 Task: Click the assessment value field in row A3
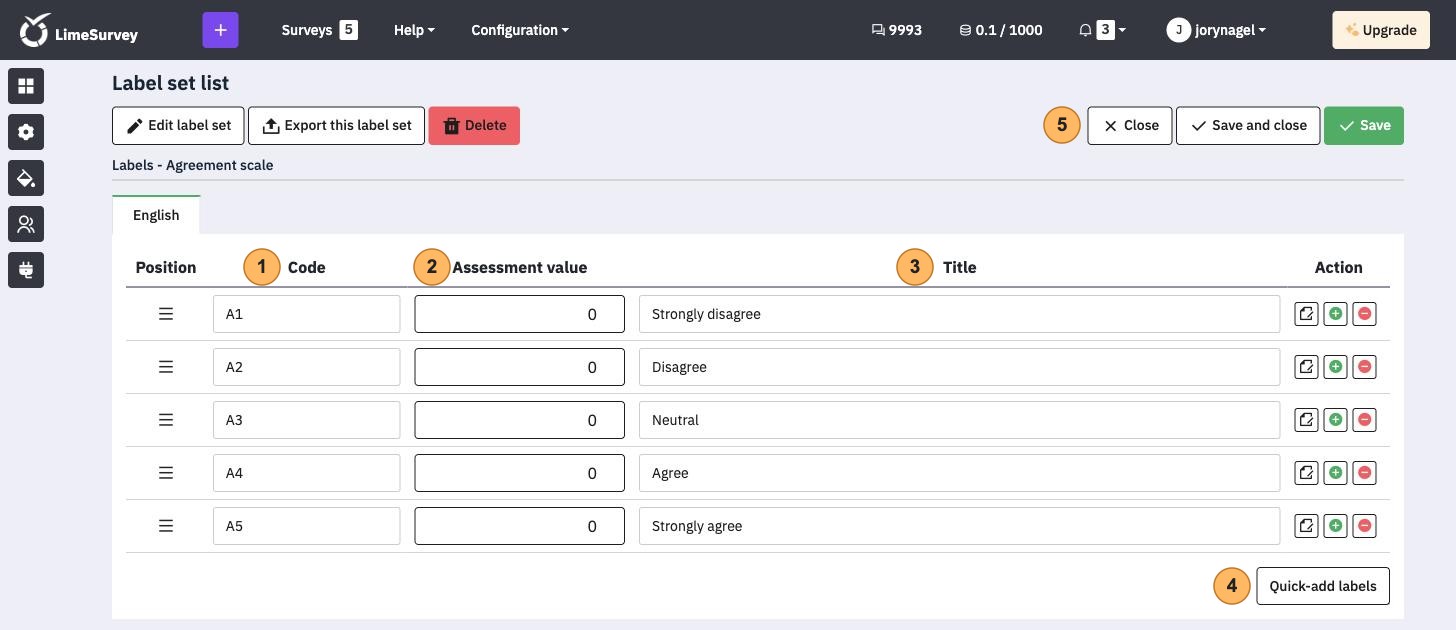[x=520, y=420]
